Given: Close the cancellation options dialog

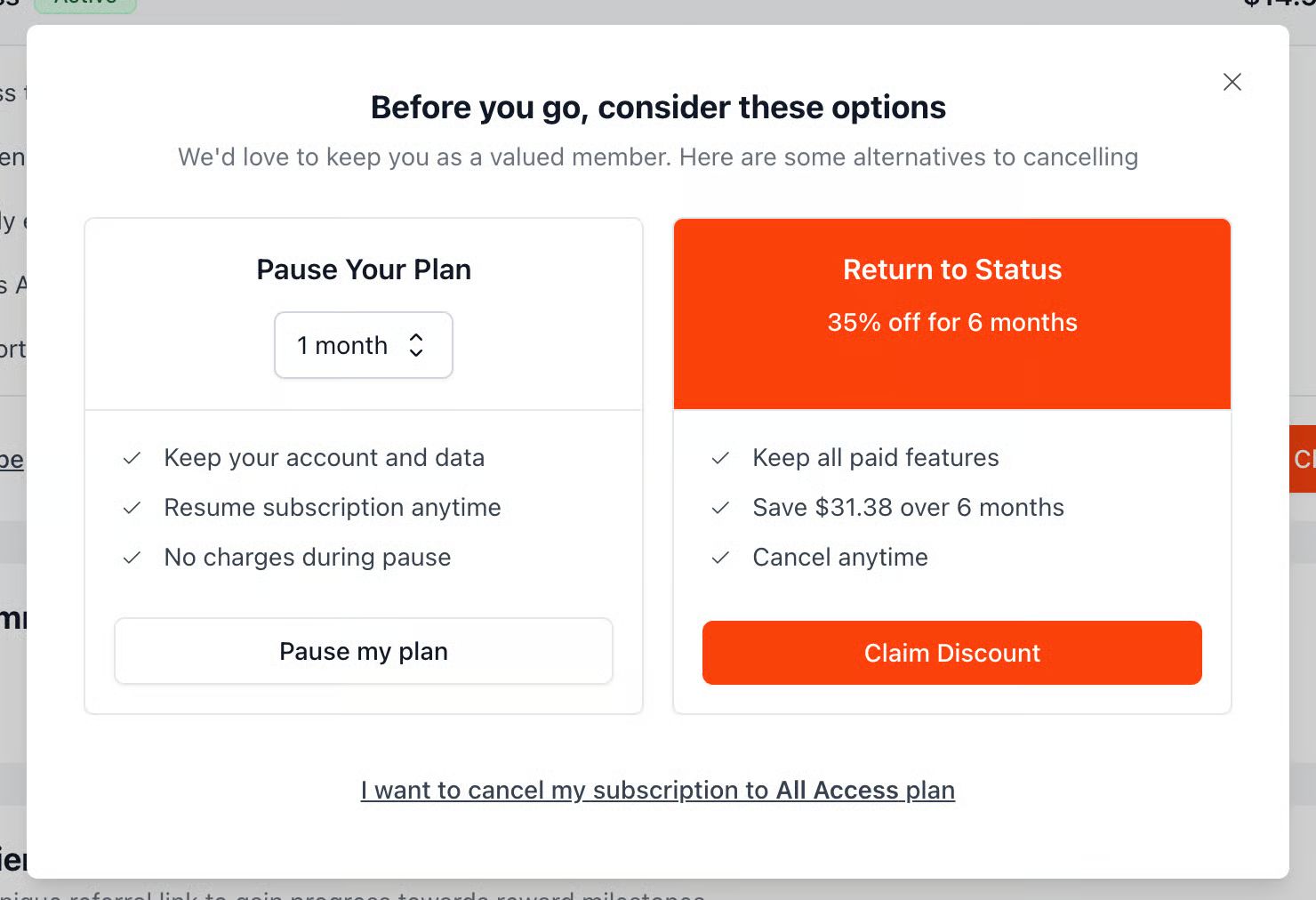Looking at the screenshot, I should coord(1232,82).
